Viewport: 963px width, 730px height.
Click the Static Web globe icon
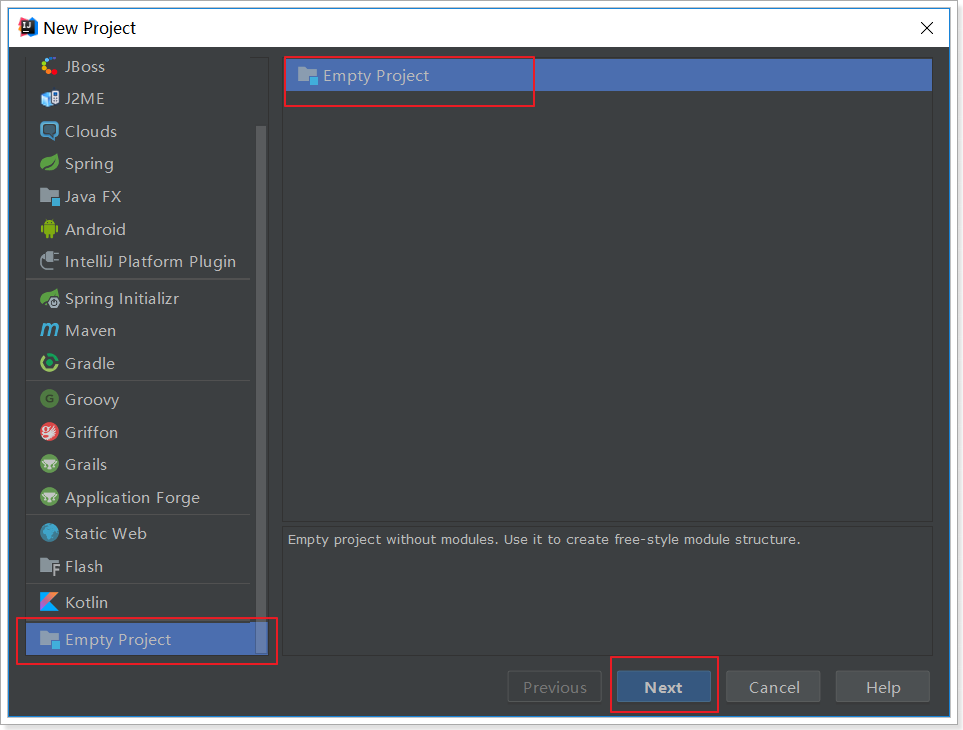49,533
